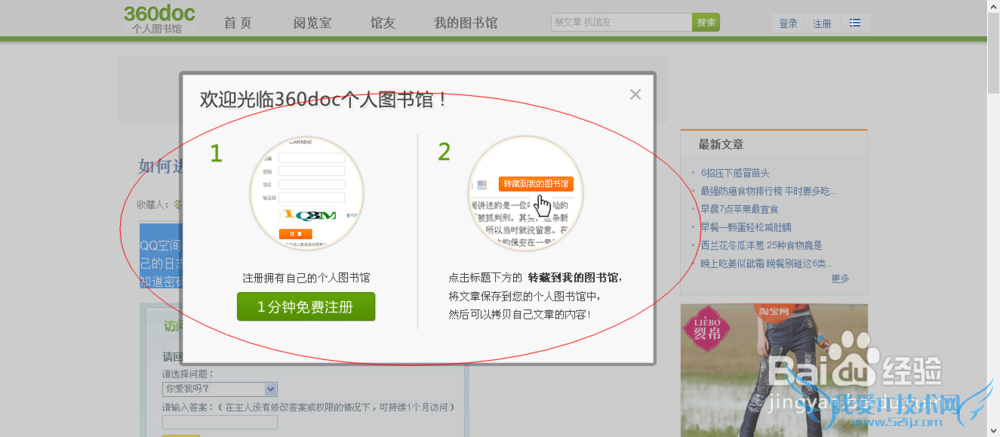1000x437 pixels.
Task: Open the 你爱我吗？ question dropdown
Action: tap(220, 389)
